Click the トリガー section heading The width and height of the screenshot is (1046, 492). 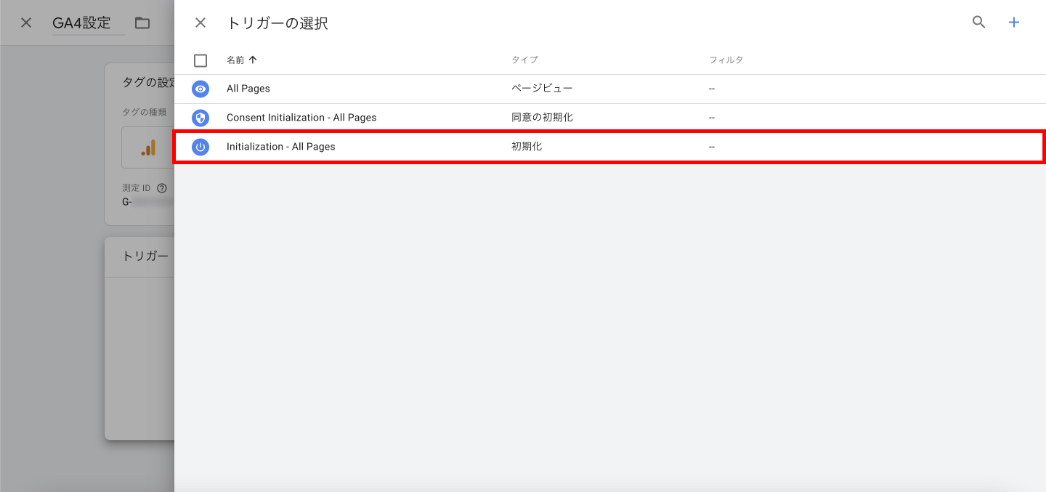[x=145, y=257]
